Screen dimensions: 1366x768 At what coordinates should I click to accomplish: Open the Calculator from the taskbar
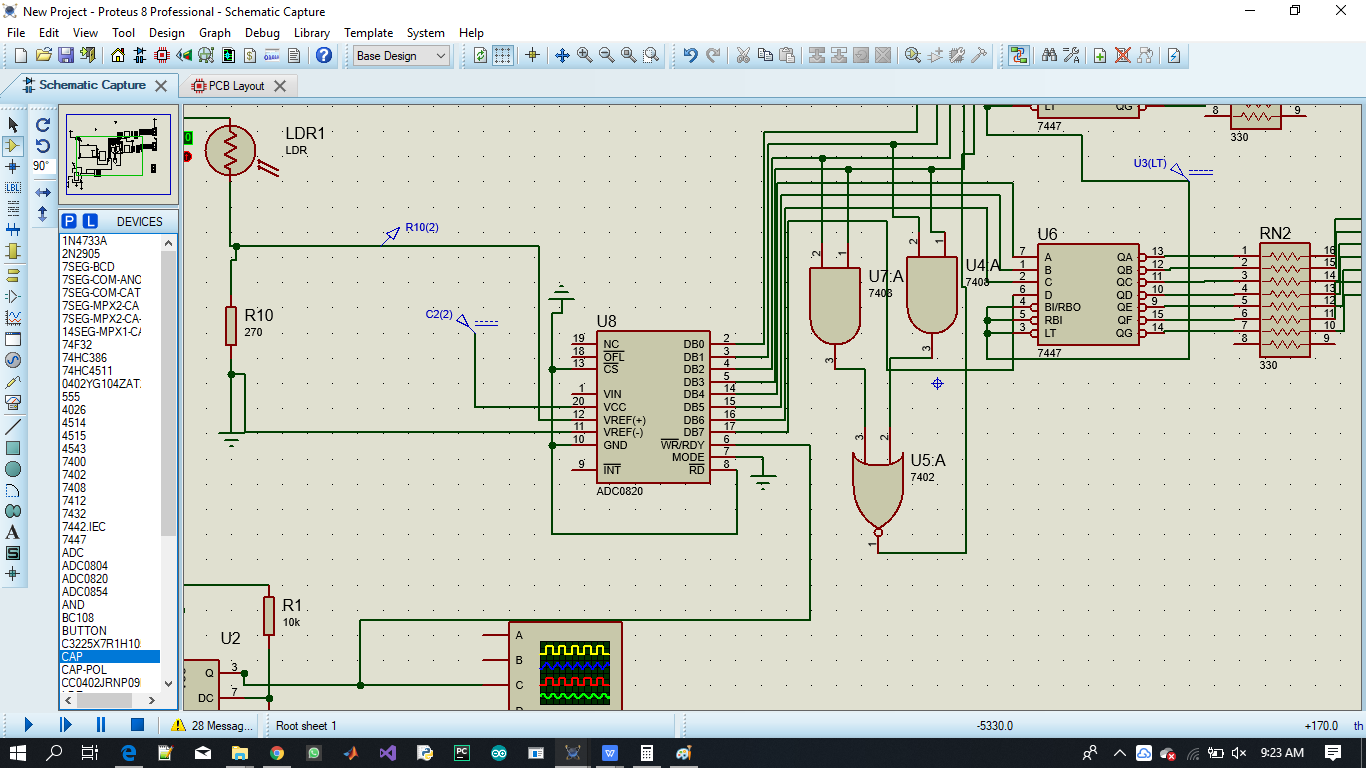coord(647,753)
